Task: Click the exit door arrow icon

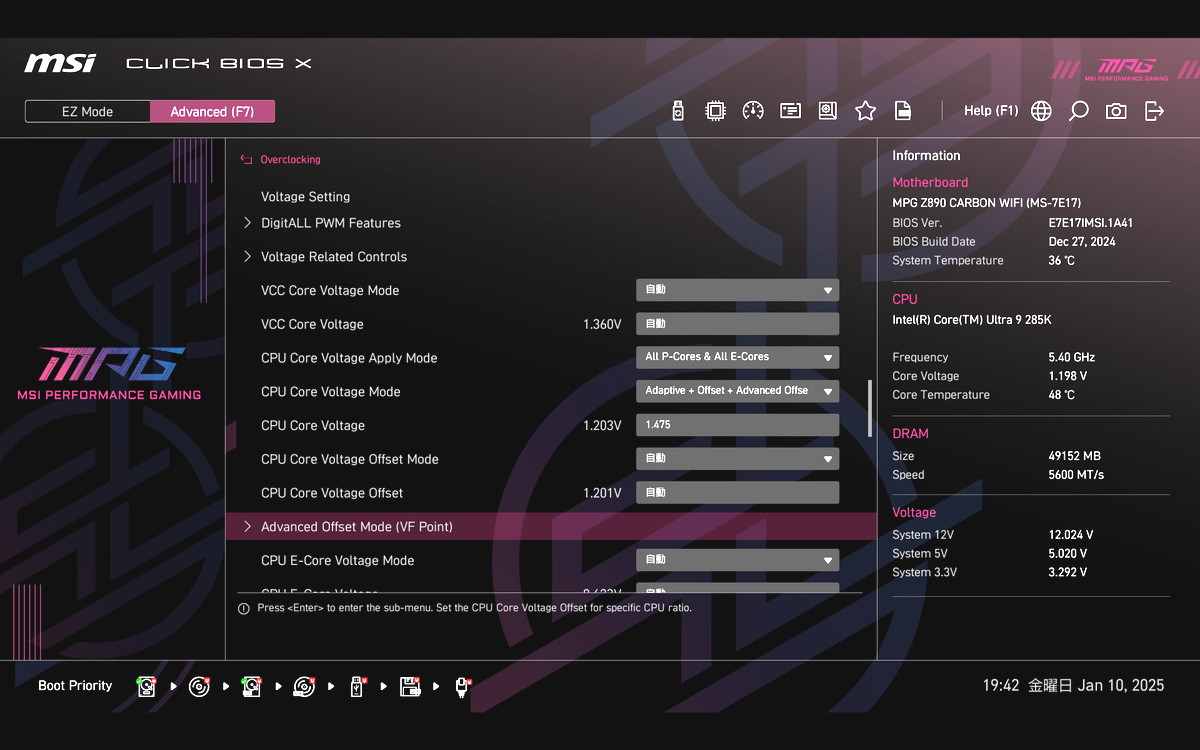Action: point(1154,111)
